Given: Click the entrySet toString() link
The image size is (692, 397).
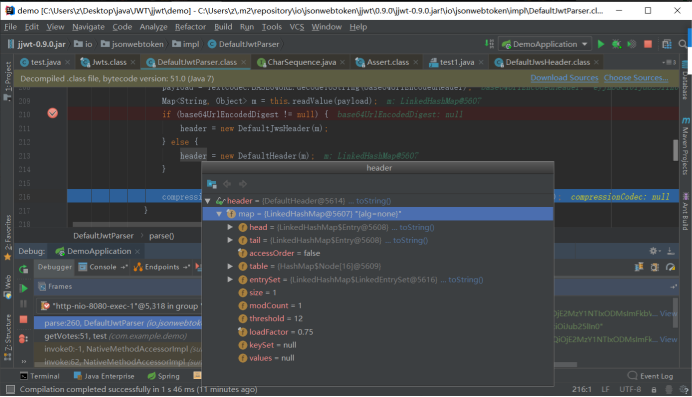Looking at the screenshot, I should pos(466,280).
